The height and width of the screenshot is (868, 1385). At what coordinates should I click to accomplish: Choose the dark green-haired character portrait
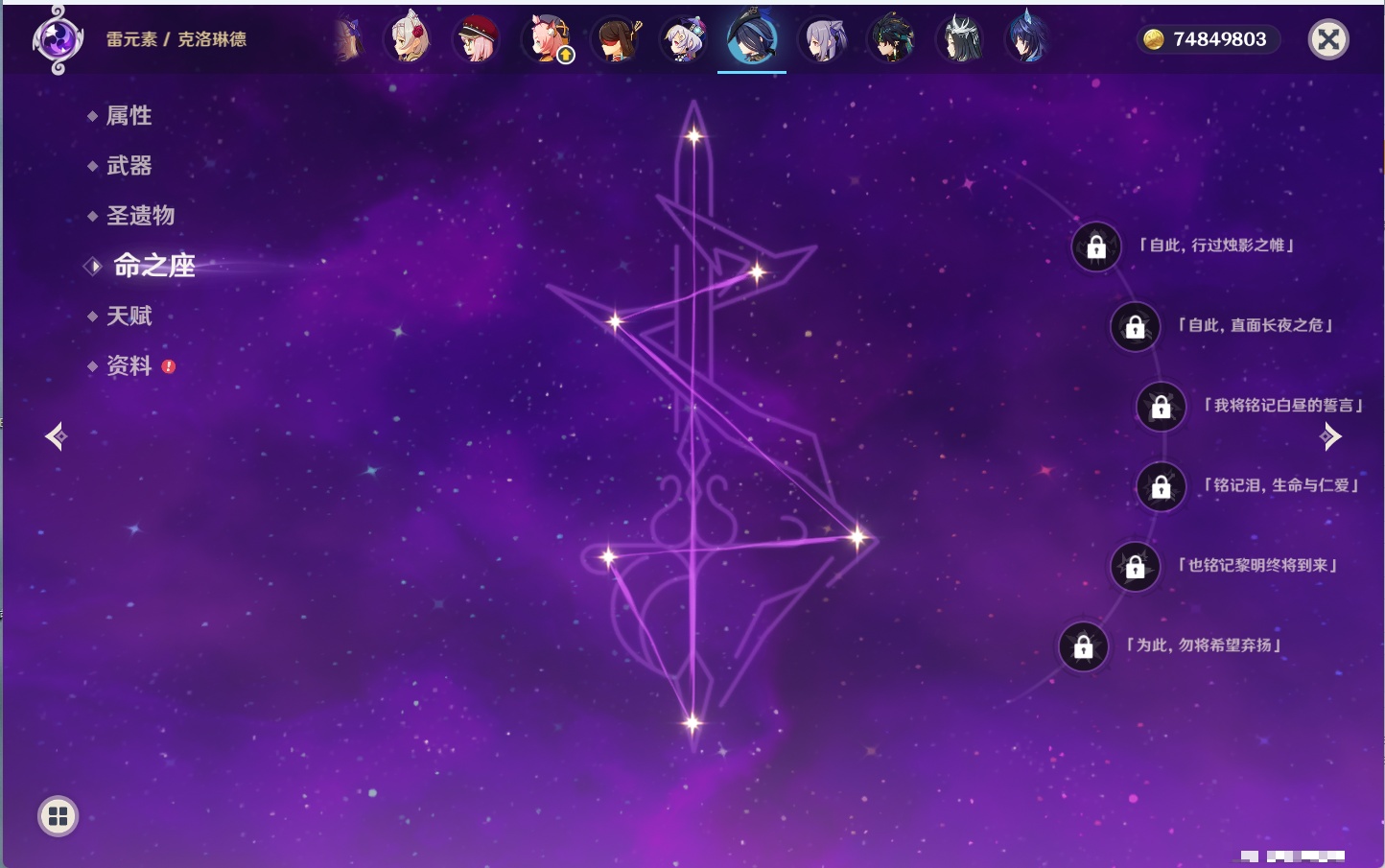[892, 38]
